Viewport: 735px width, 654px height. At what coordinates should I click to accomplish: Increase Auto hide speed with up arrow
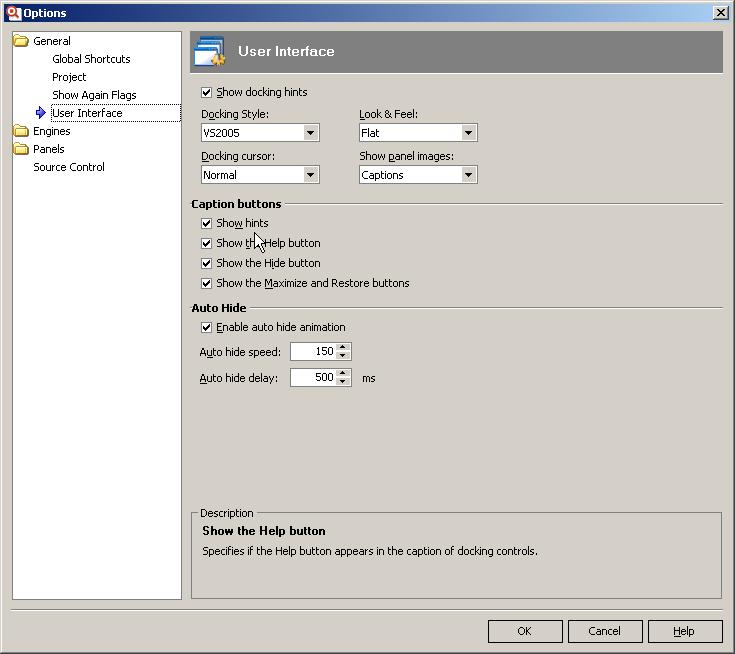tap(344, 348)
